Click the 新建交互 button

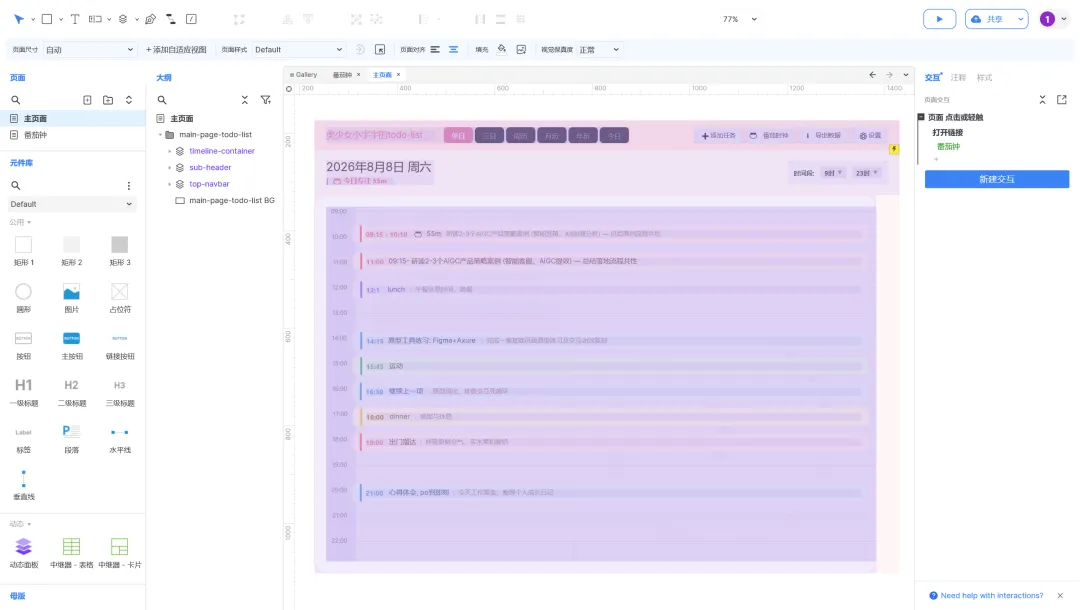(997, 179)
